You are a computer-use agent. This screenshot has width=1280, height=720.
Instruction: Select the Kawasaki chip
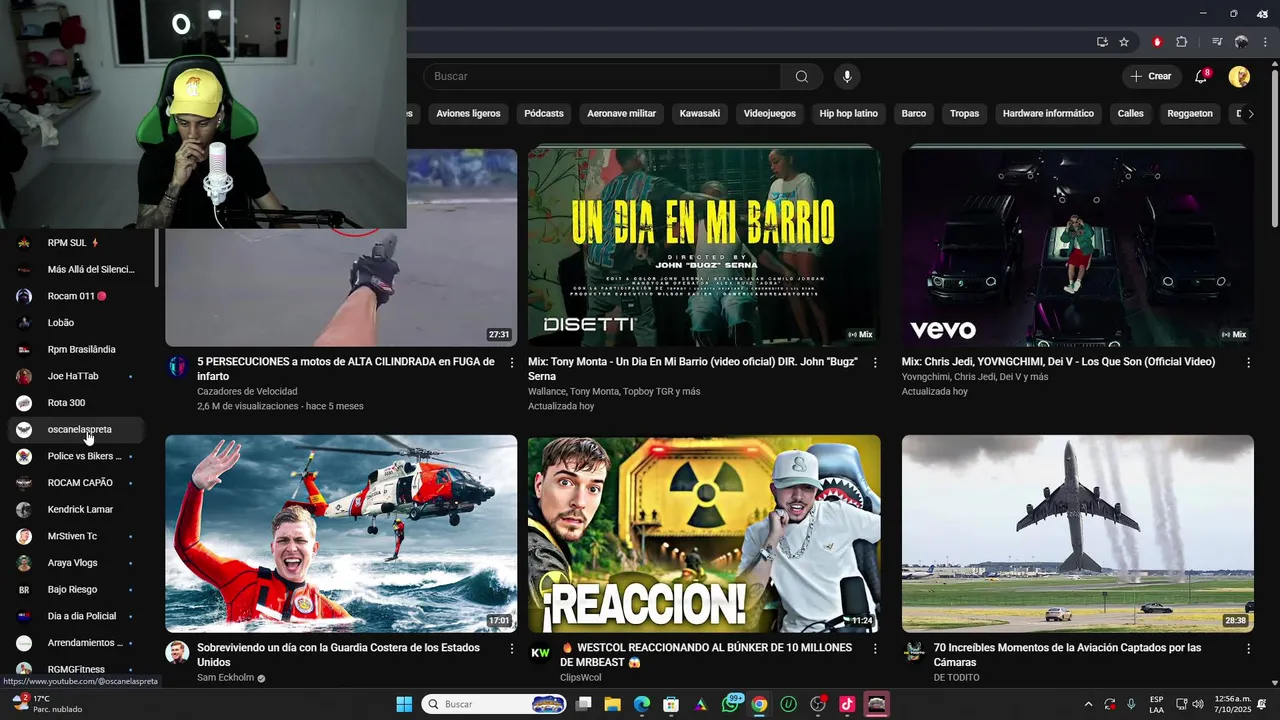700,114
